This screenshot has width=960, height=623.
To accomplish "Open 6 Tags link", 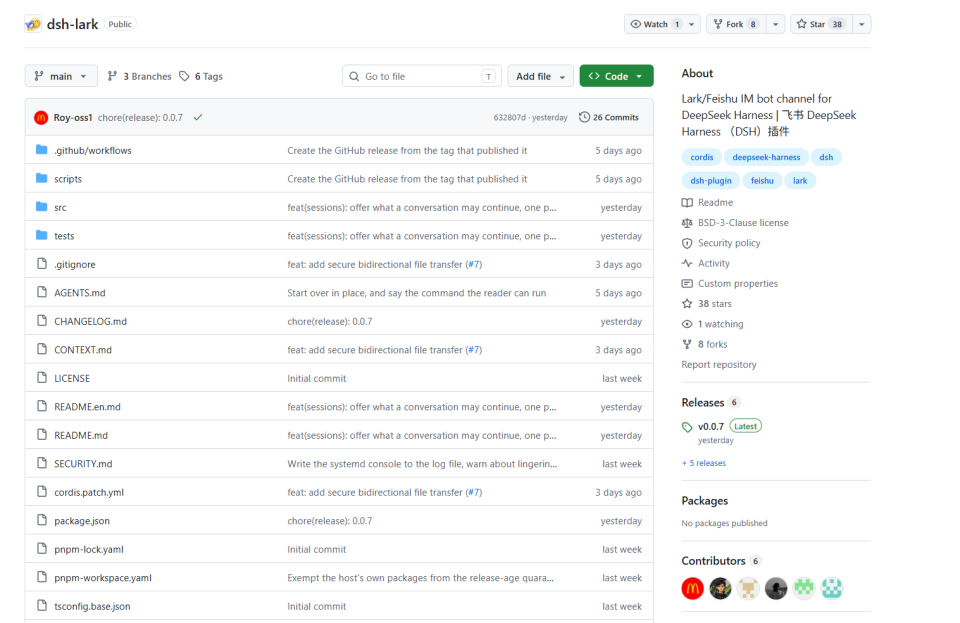I will [x=201, y=76].
